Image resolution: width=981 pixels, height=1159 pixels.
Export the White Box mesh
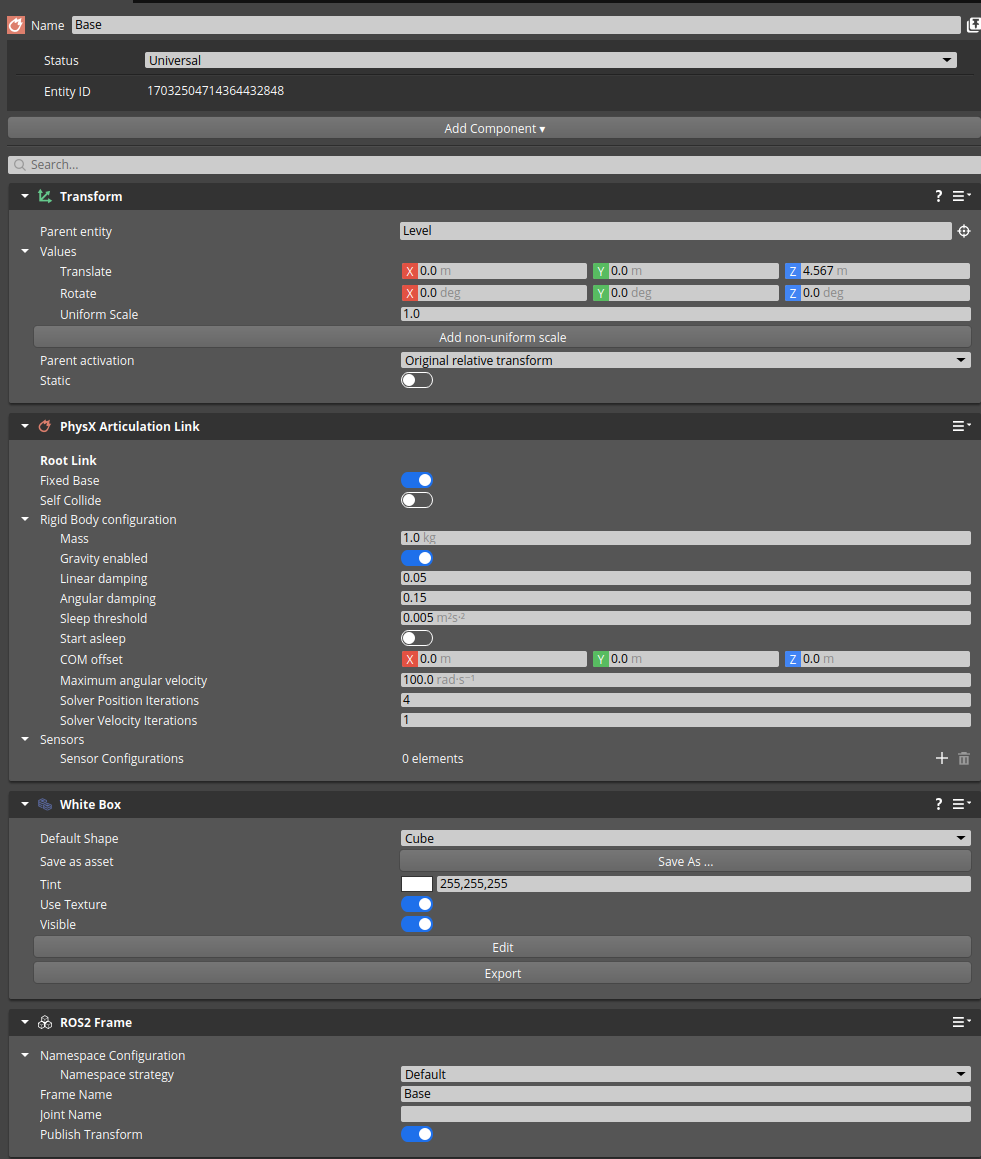pos(502,972)
